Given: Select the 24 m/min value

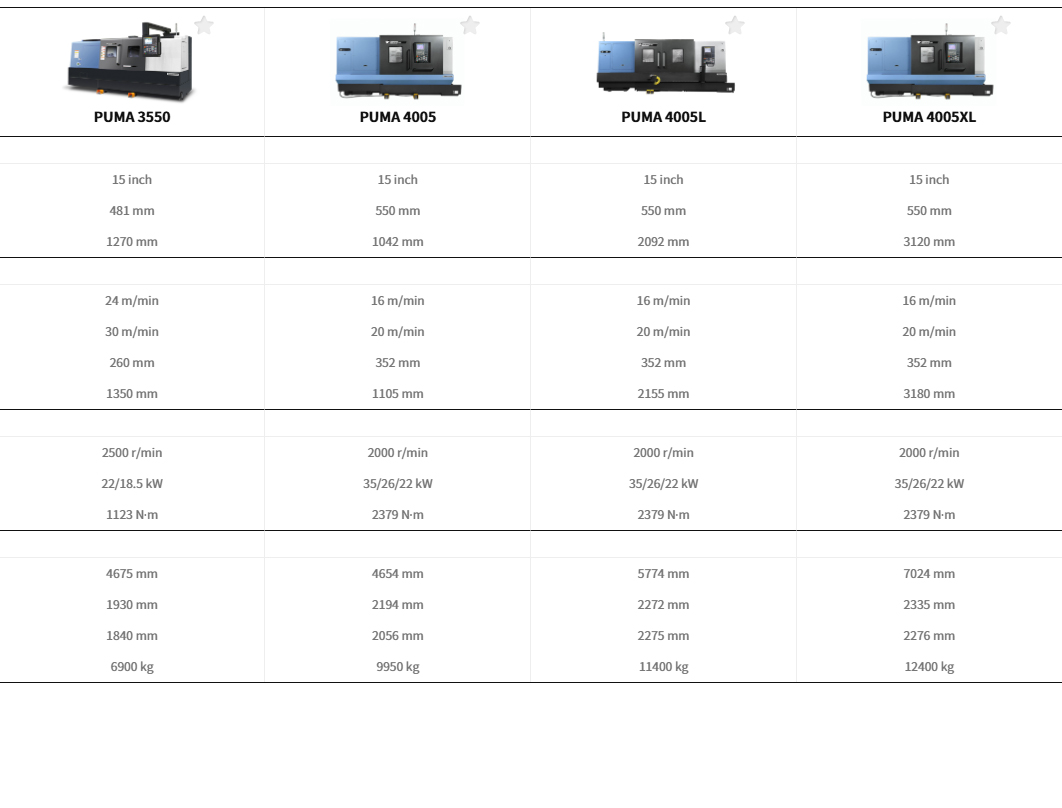Looking at the screenshot, I should pos(132,301).
